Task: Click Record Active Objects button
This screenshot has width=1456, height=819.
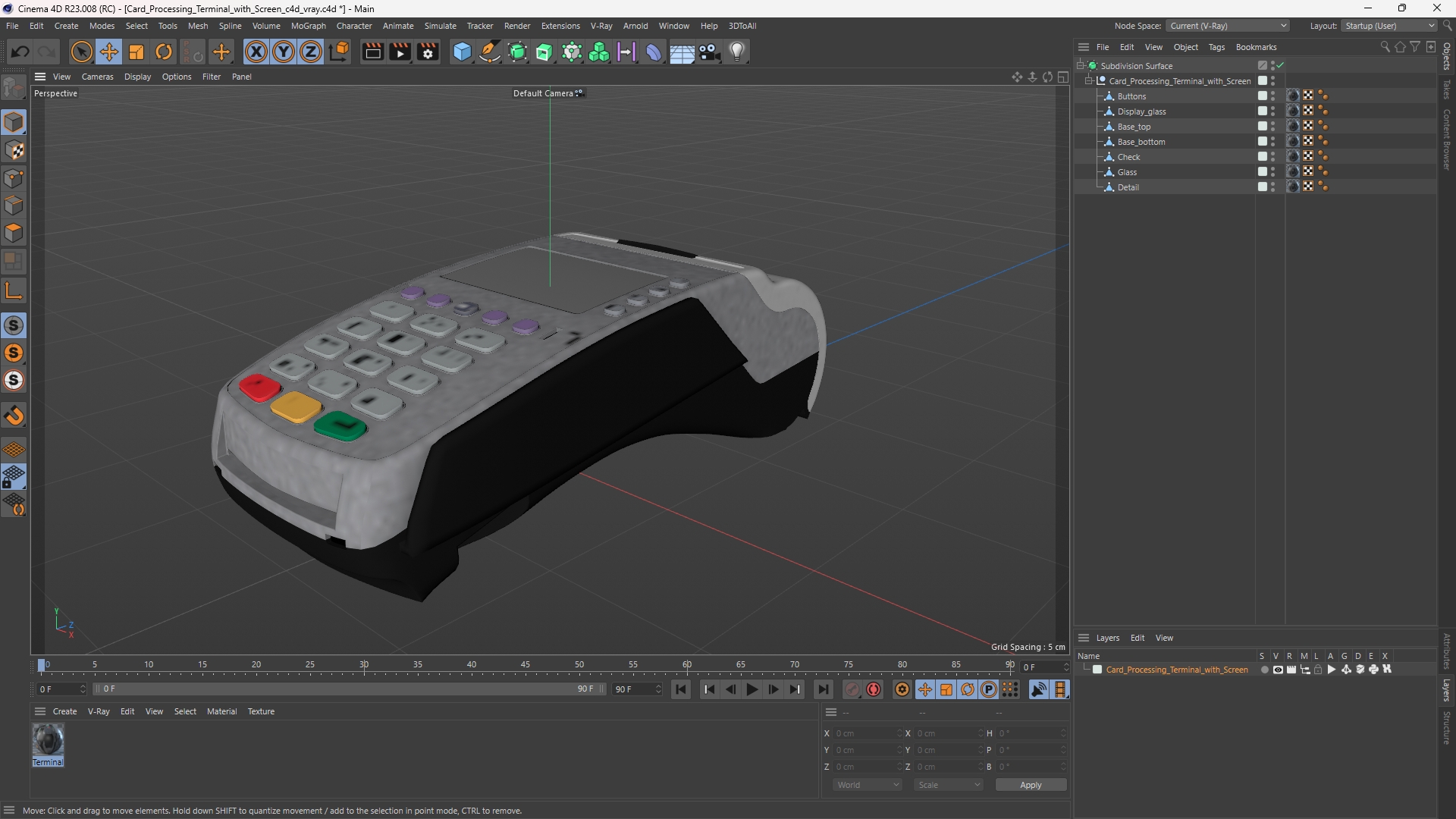Action: (852, 689)
